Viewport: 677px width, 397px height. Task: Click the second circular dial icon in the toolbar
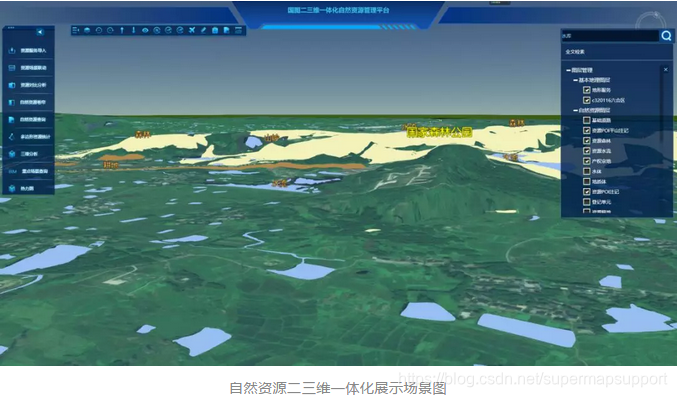pos(111,30)
